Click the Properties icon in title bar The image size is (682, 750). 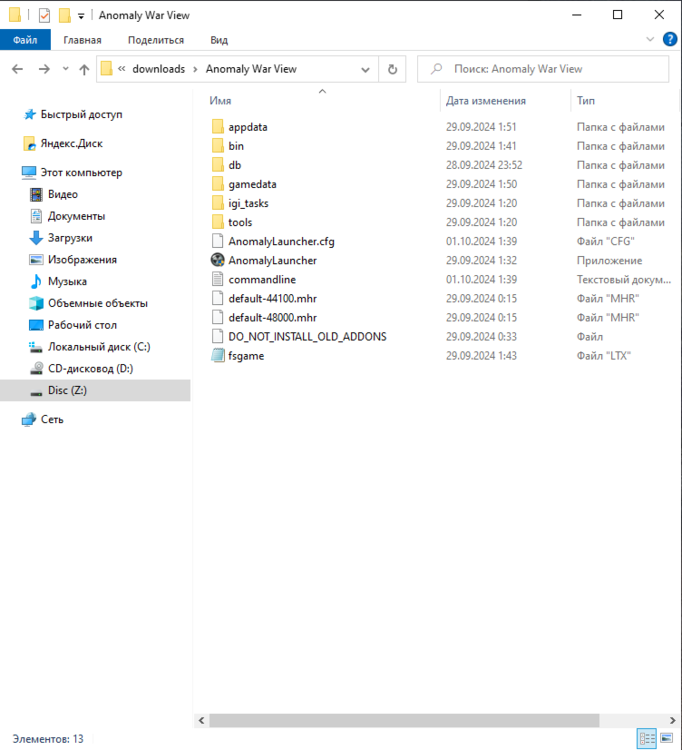click(x=44, y=15)
